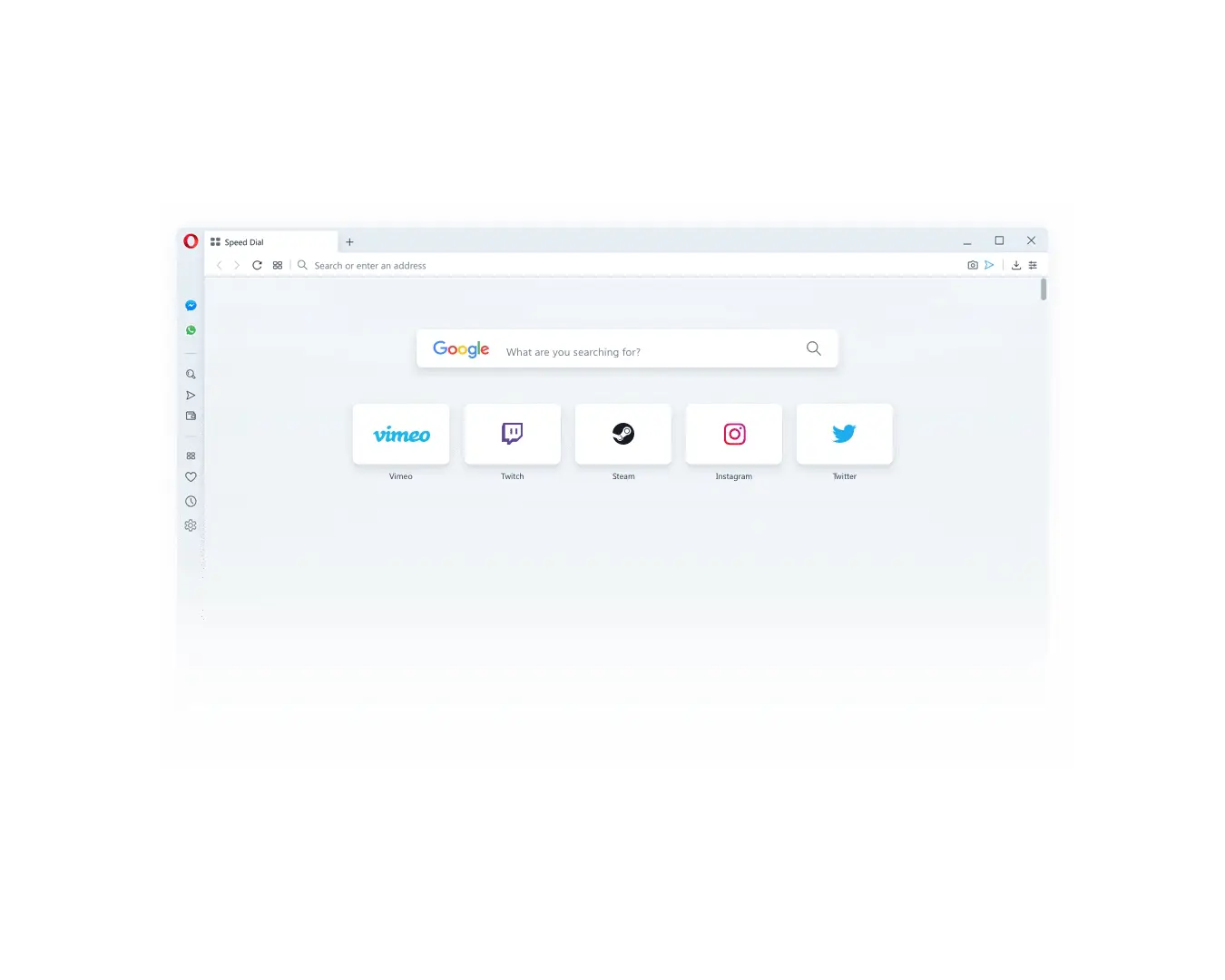Open bookmarks heart icon in sidebar

191,477
